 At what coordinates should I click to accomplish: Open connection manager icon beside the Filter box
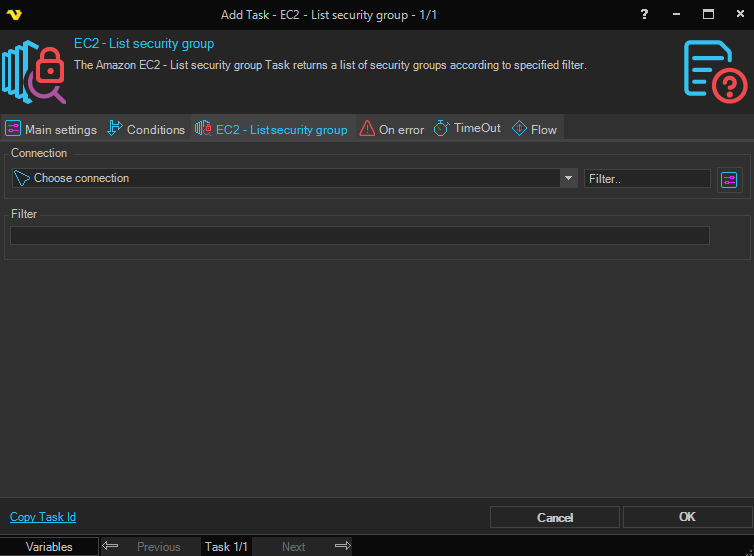729,179
